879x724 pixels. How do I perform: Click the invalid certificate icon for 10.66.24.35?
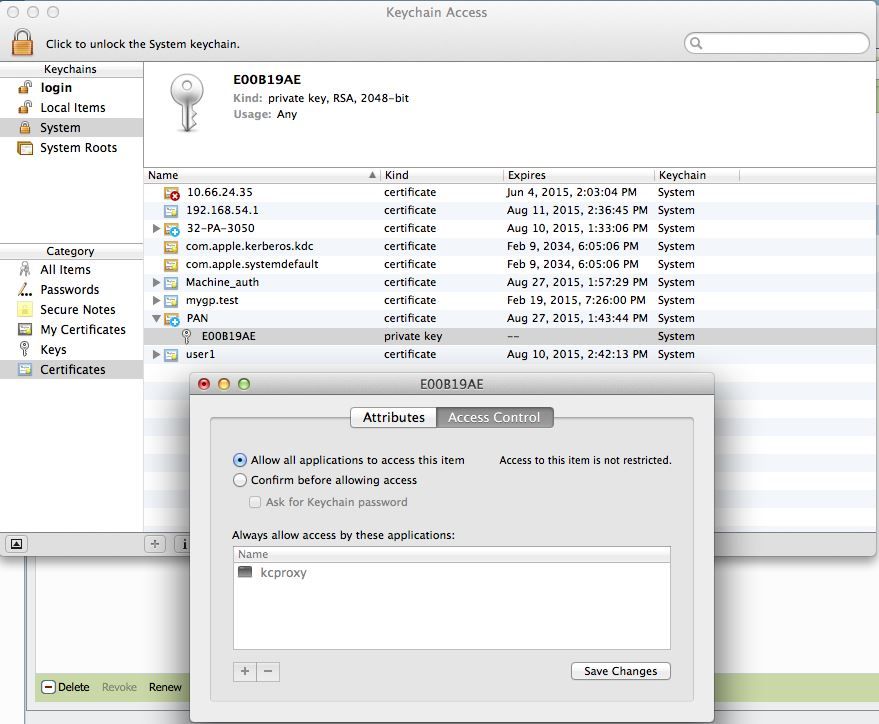(172, 193)
